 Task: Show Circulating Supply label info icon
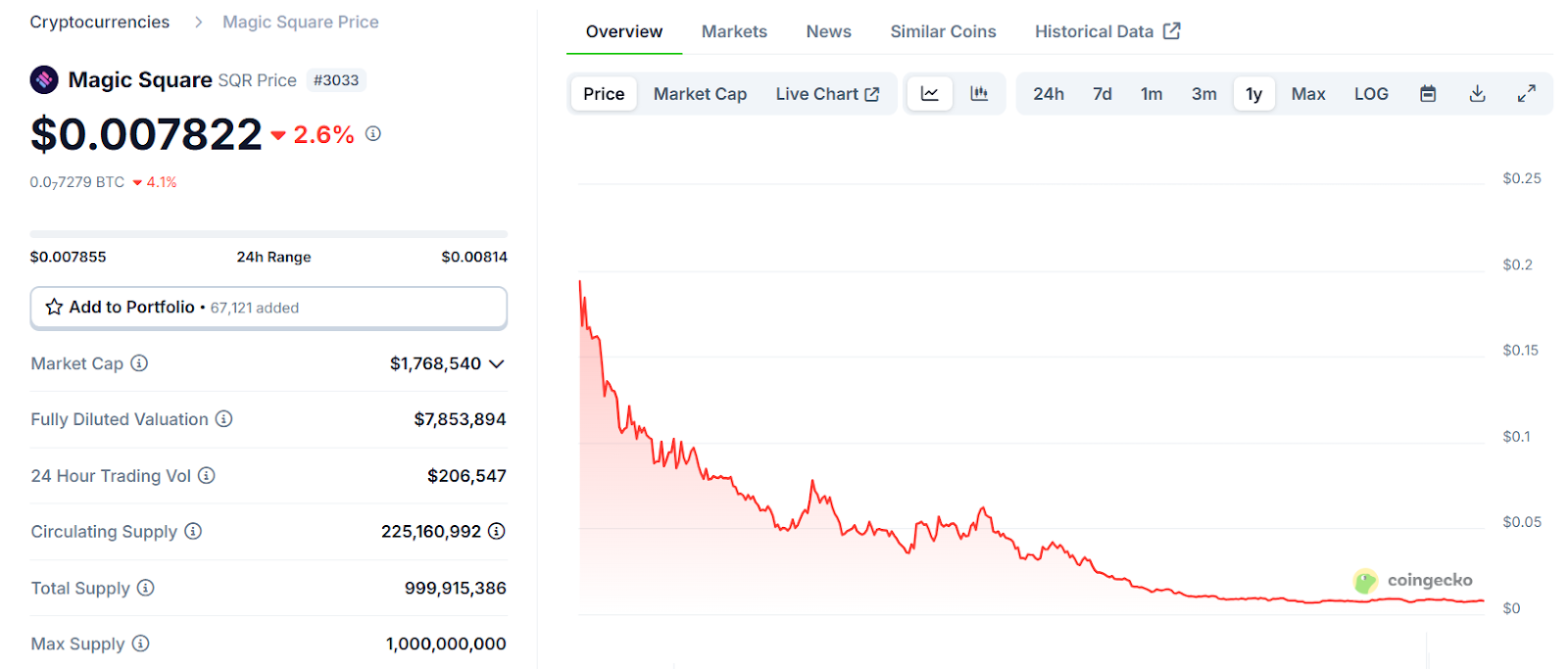click(x=193, y=531)
